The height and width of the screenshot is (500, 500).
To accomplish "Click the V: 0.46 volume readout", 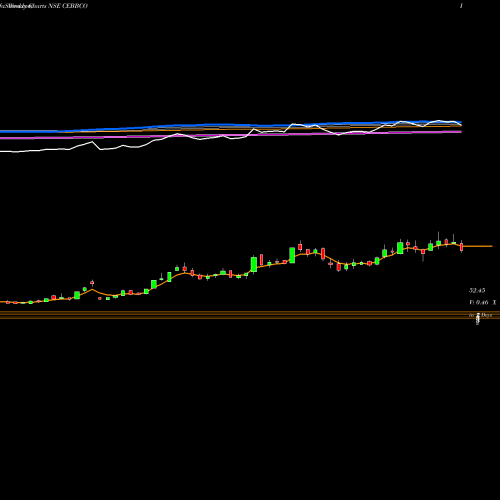I will (479, 302).
